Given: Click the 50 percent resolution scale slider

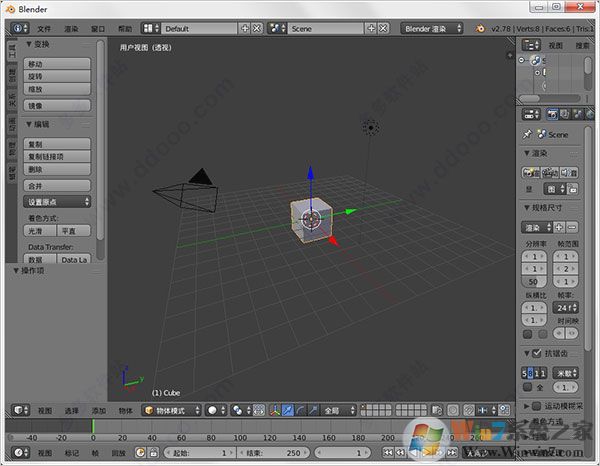Looking at the screenshot, I should click(x=533, y=283).
